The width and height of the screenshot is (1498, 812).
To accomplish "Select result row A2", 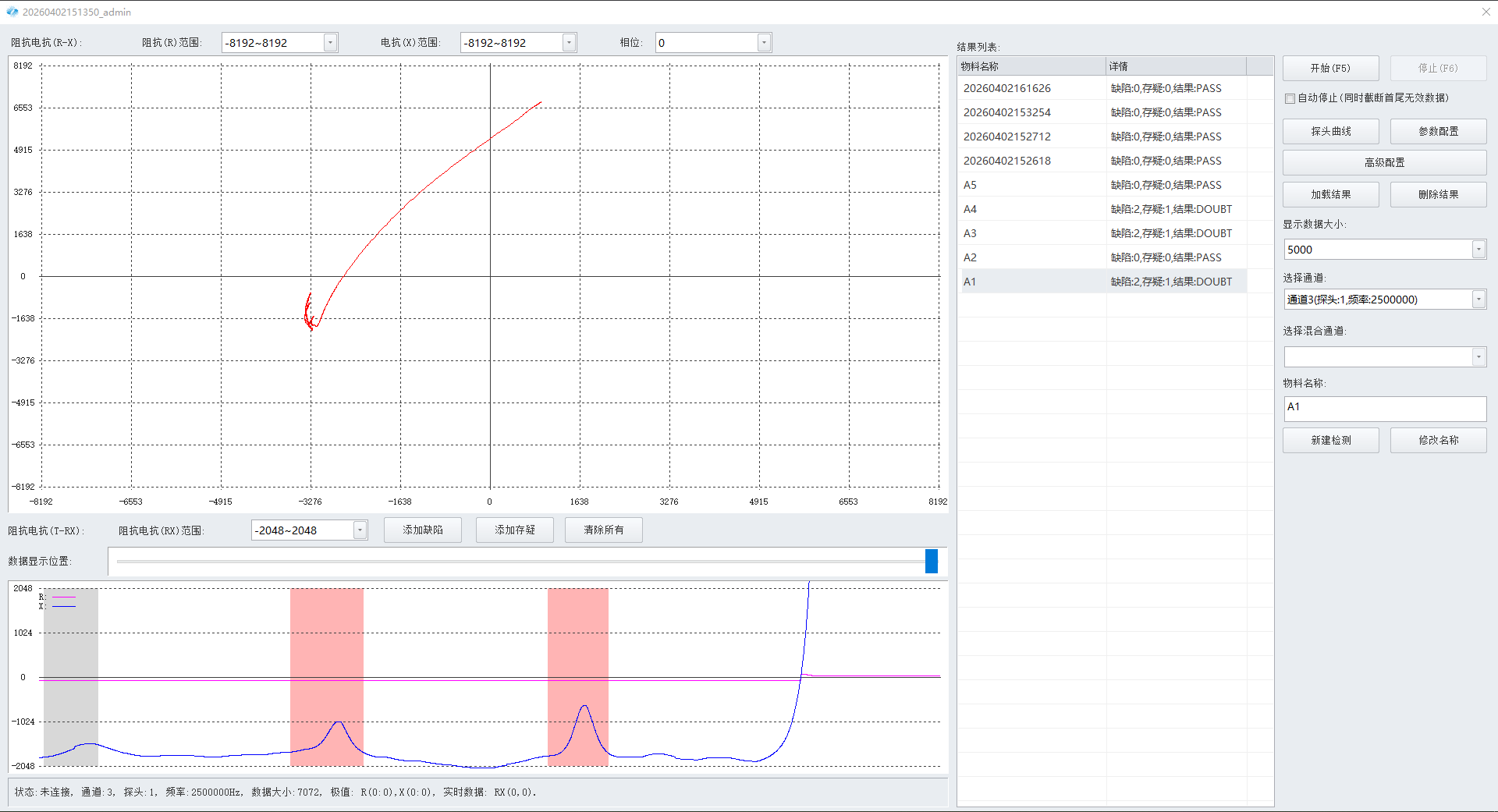I will pyautogui.click(x=1103, y=257).
